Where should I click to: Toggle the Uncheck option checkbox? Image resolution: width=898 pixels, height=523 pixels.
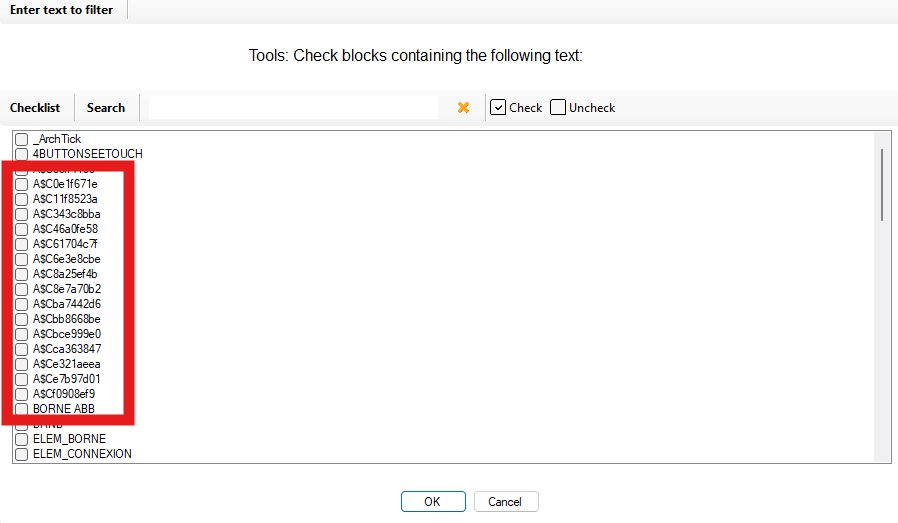(x=558, y=108)
